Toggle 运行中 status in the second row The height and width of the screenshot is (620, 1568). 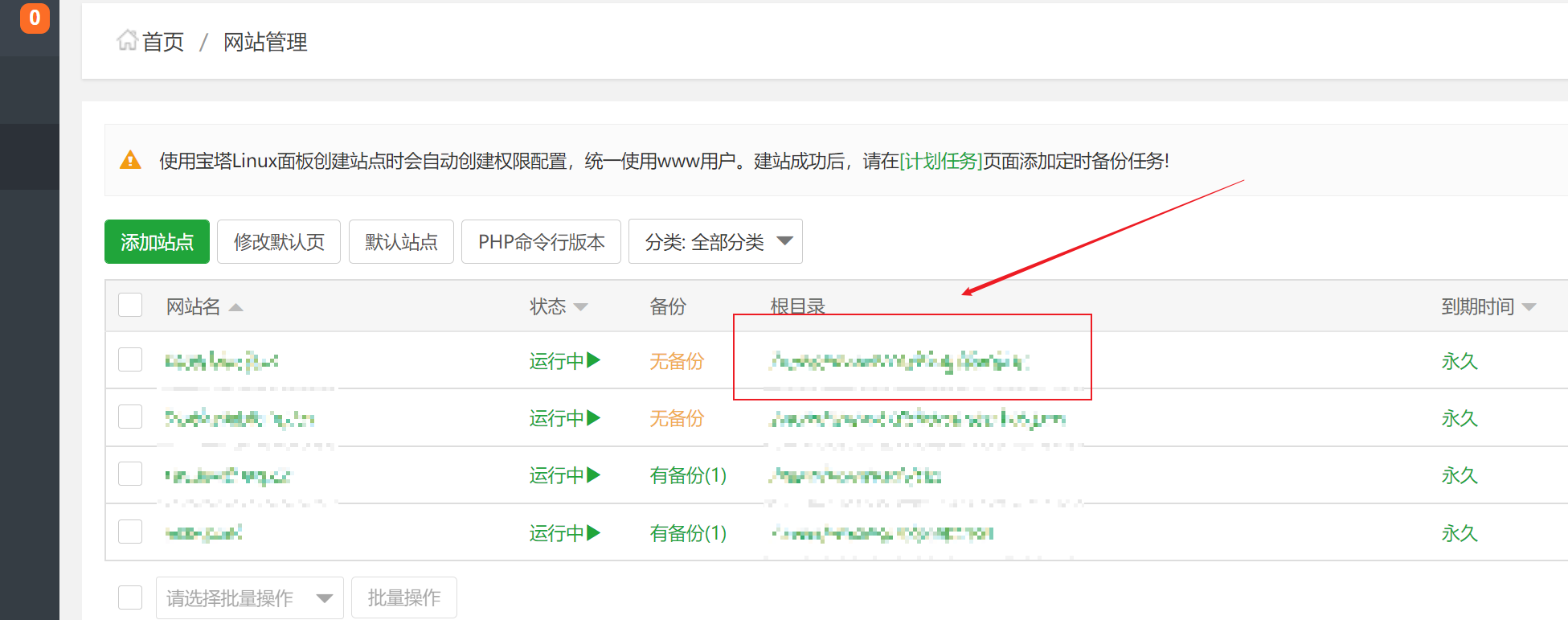tap(565, 418)
